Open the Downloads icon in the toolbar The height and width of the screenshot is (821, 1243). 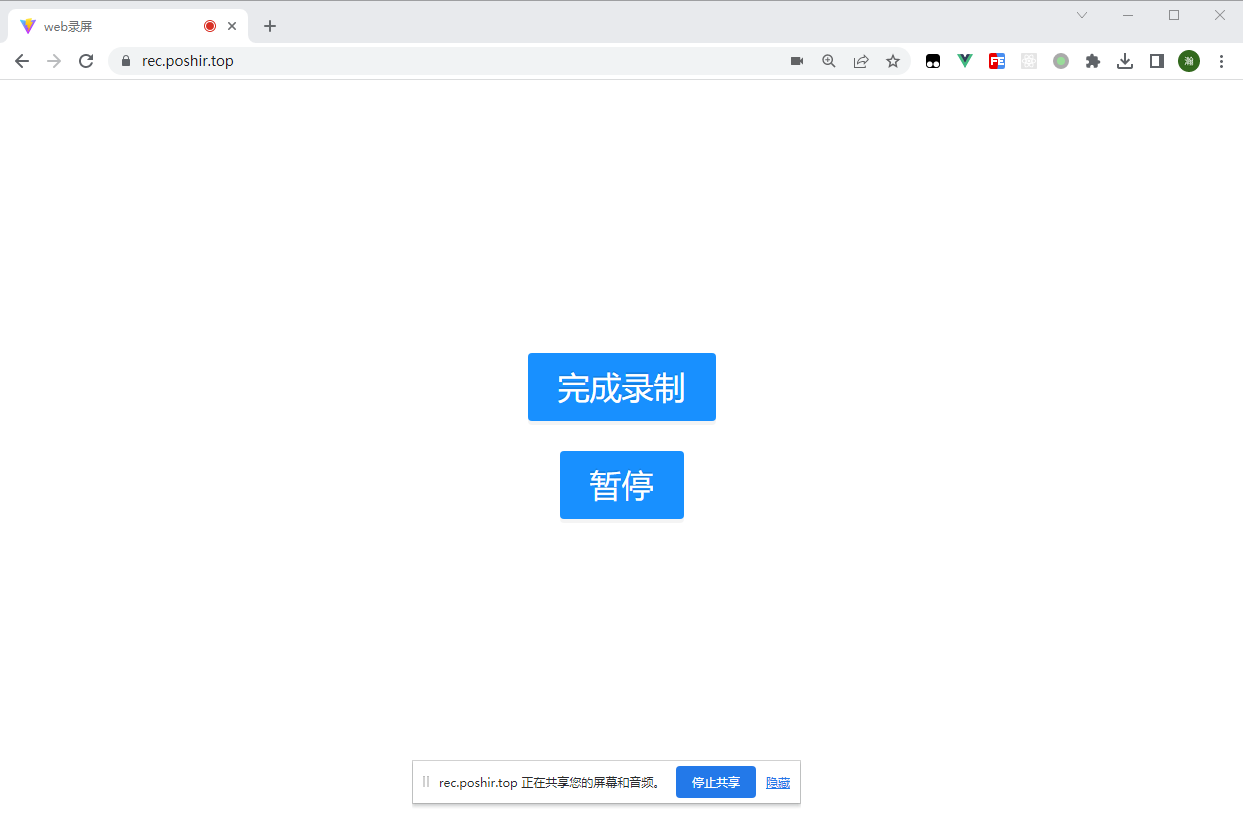tap(1124, 61)
